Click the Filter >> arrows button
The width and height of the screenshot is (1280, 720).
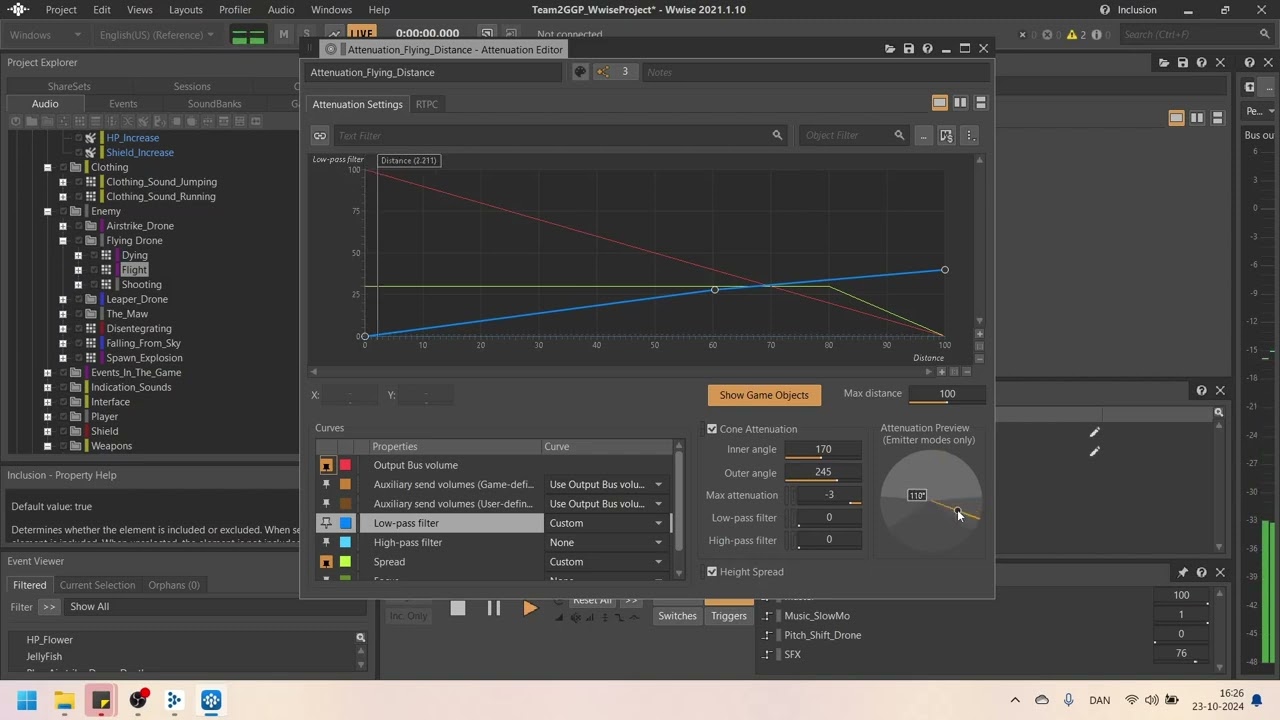pos(49,607)
